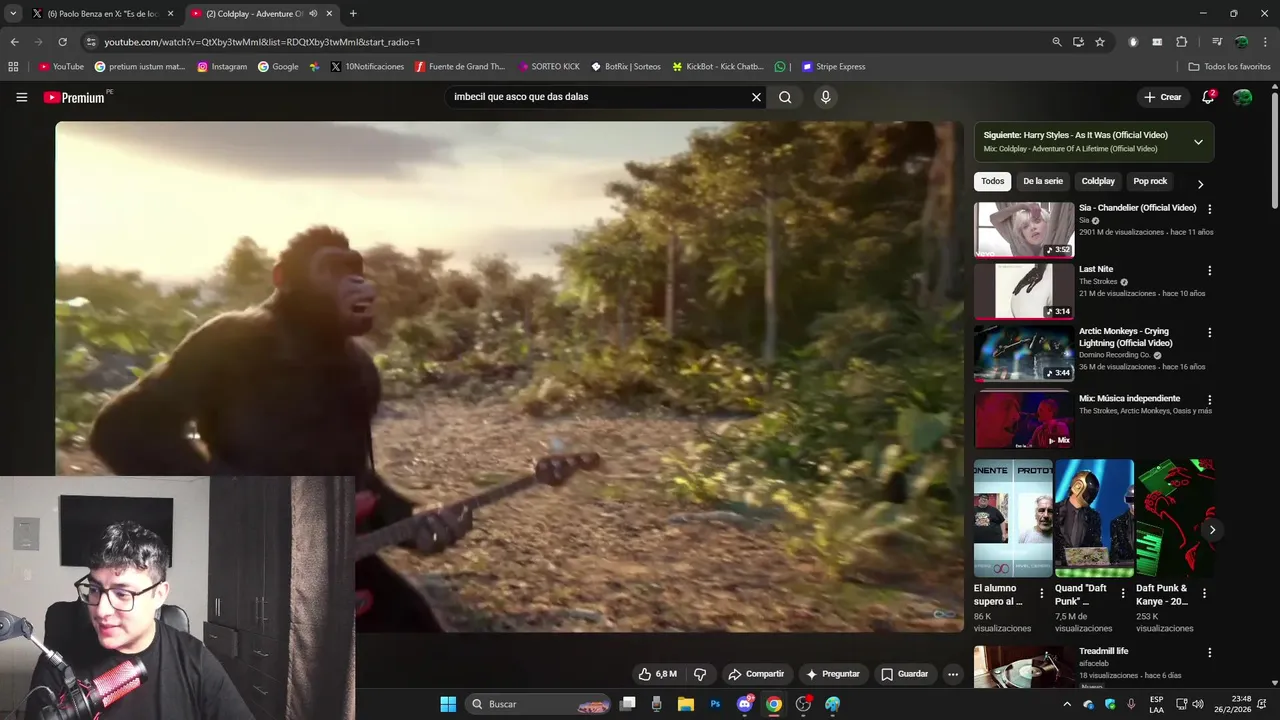The width and height of the screenshot is (1280, 720).
Task: Open options for Treadmill life video
Action: click(1209, 653)
